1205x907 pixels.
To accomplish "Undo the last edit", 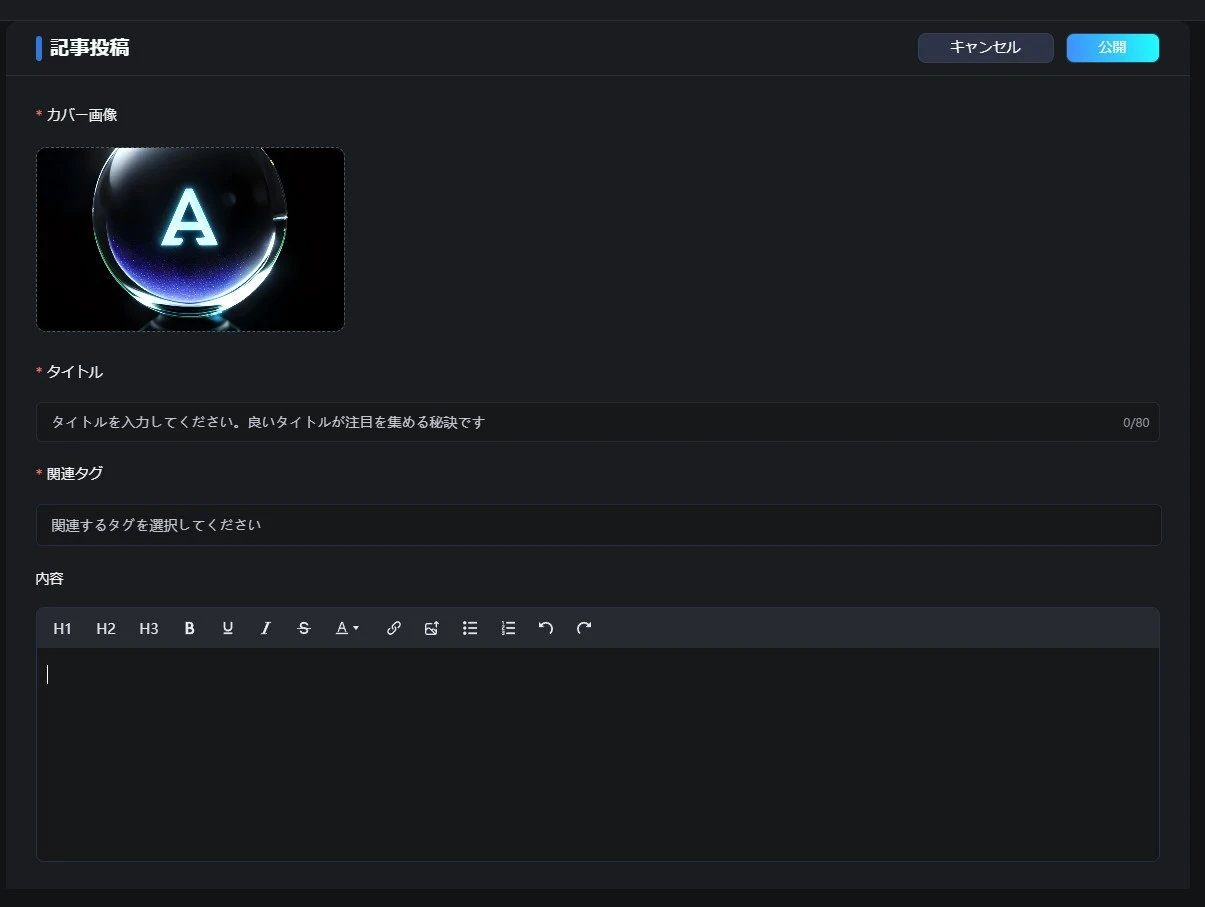I will coord(546,628).
